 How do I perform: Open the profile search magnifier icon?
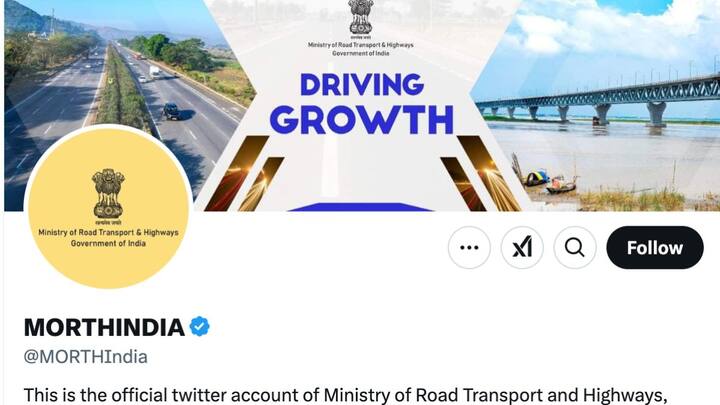pyautogui.click(x=575, y=248)
